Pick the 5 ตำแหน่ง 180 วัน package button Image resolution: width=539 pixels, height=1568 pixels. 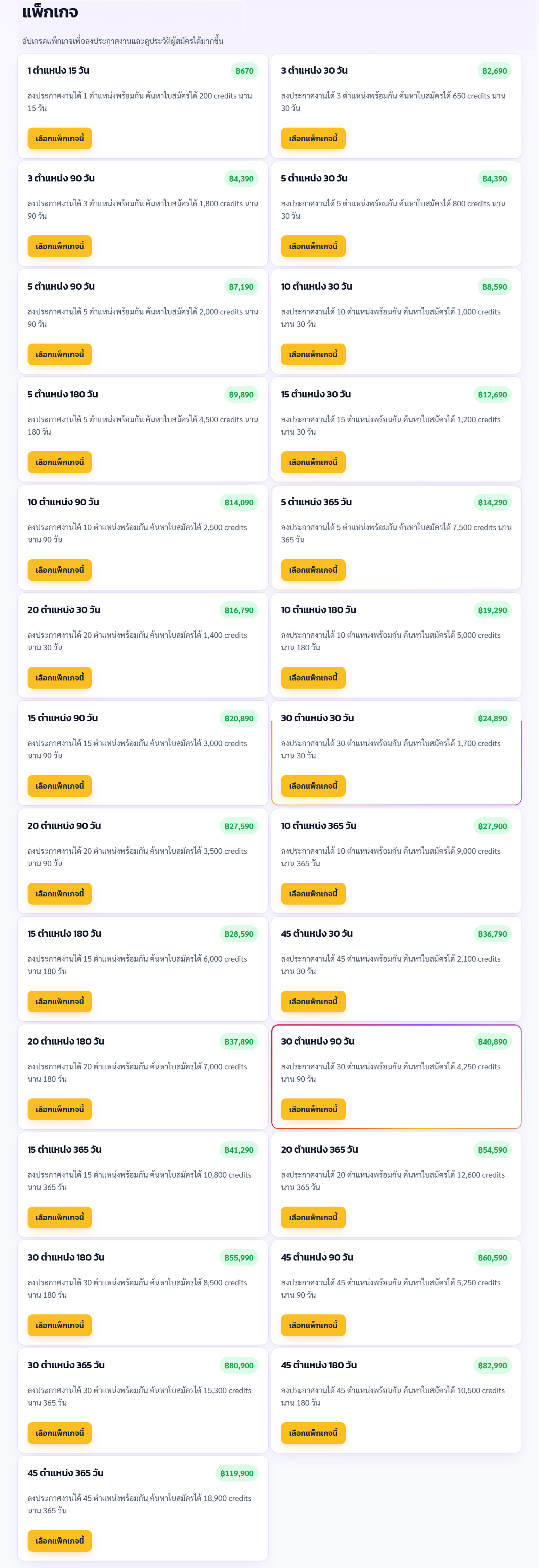60,462
